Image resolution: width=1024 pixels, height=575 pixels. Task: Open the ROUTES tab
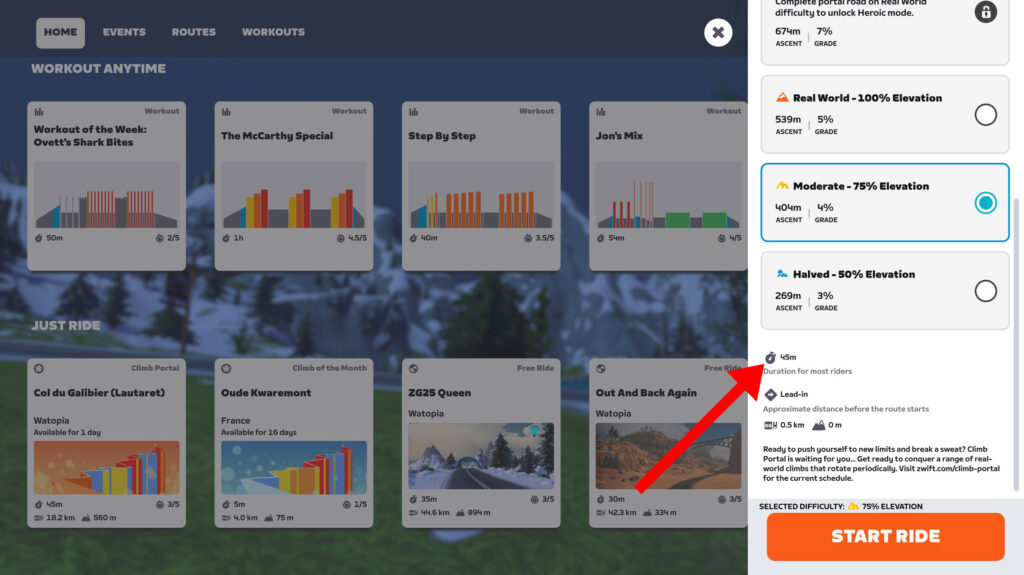[x=193, y=32]
